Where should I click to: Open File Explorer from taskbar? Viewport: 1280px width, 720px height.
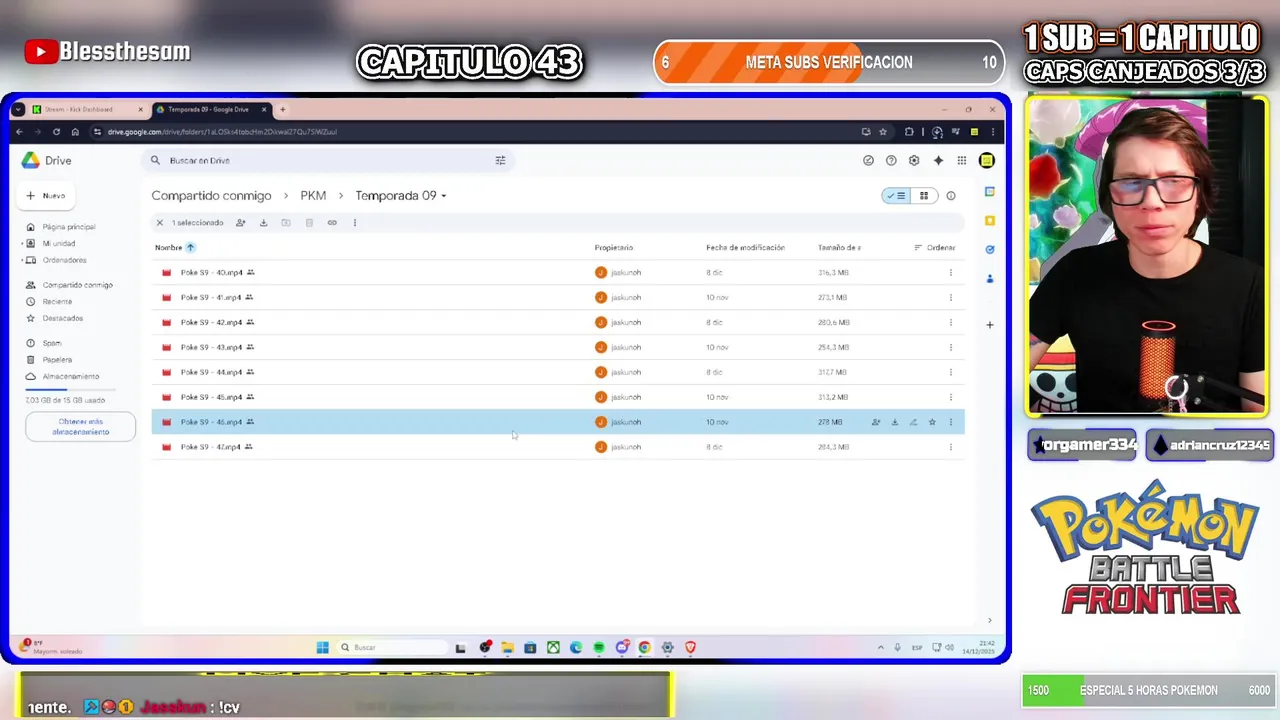click(x=507, y=647)
